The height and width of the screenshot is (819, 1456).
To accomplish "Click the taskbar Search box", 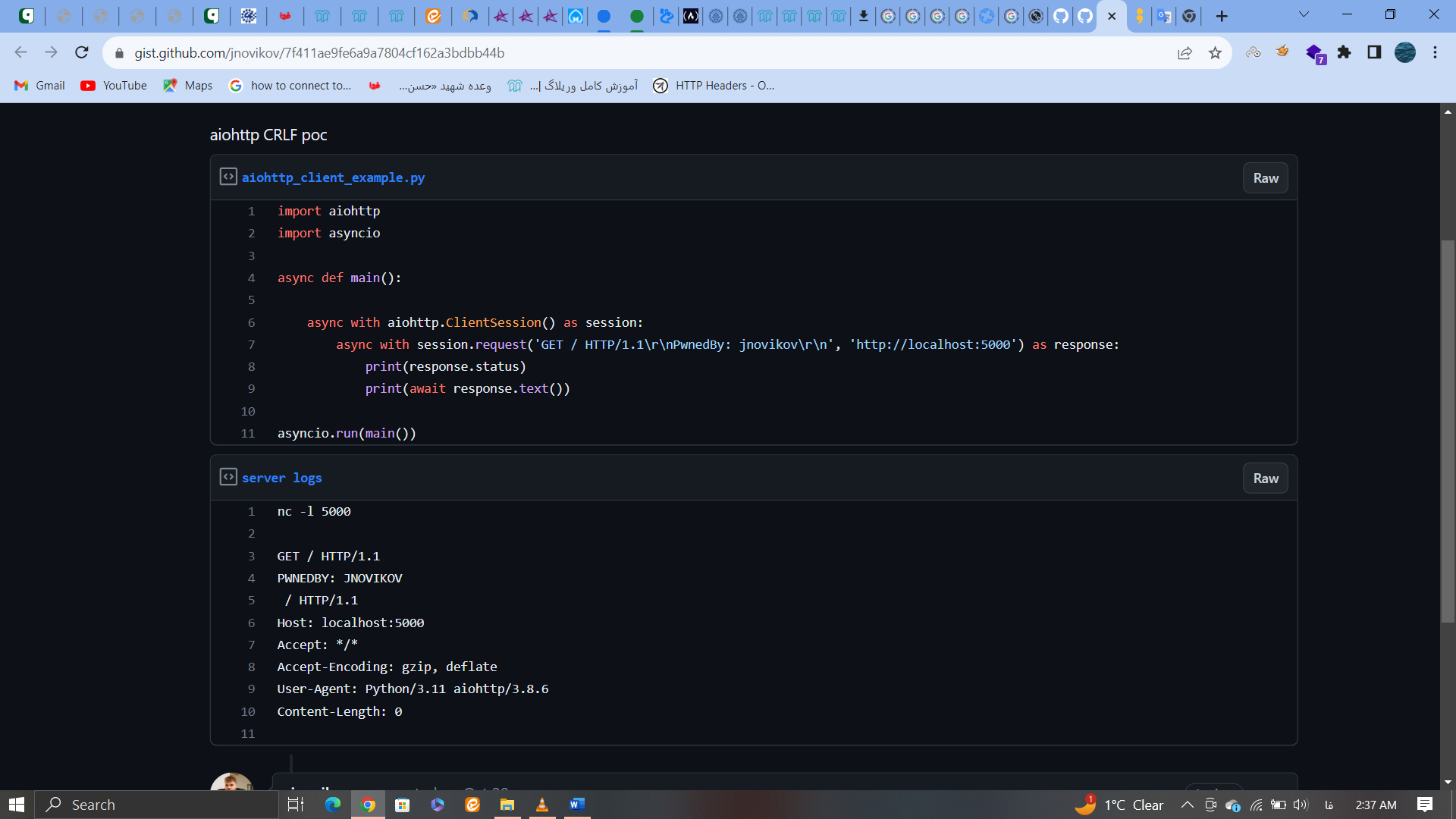I will [x=157, y=805].
